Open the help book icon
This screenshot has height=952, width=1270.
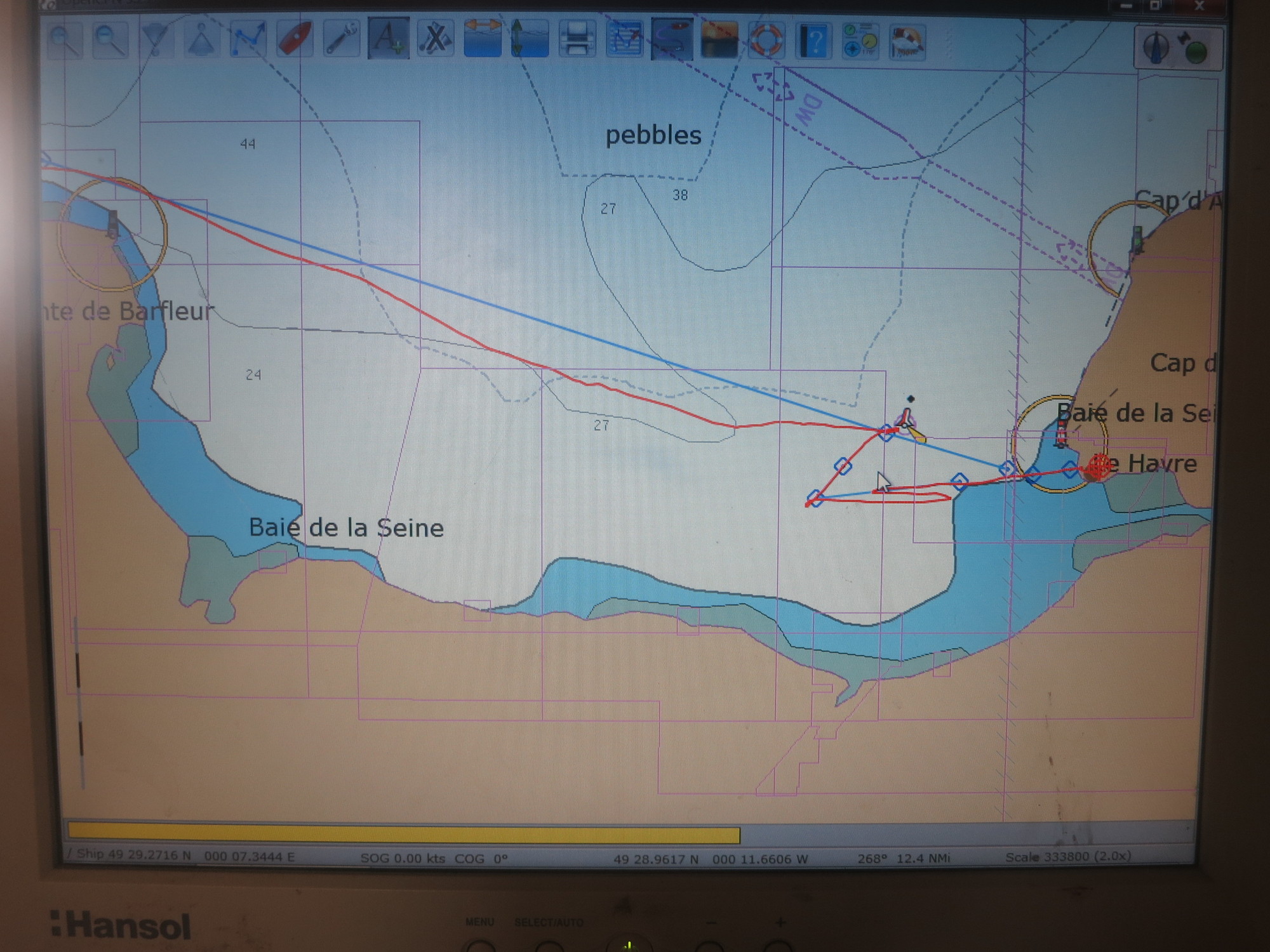[x=813, y=41]
